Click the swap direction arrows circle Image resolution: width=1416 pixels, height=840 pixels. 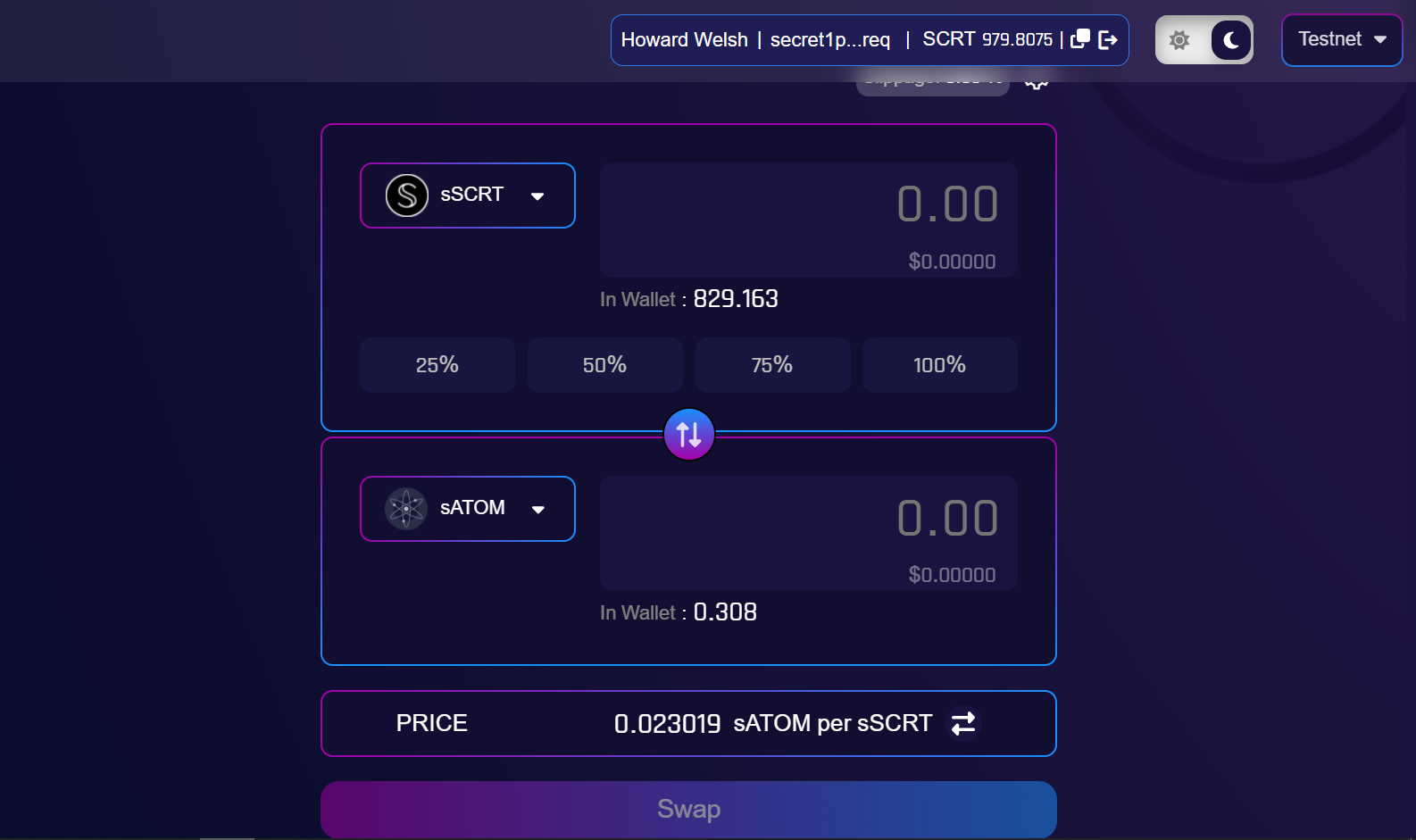[x=689, y=435]
